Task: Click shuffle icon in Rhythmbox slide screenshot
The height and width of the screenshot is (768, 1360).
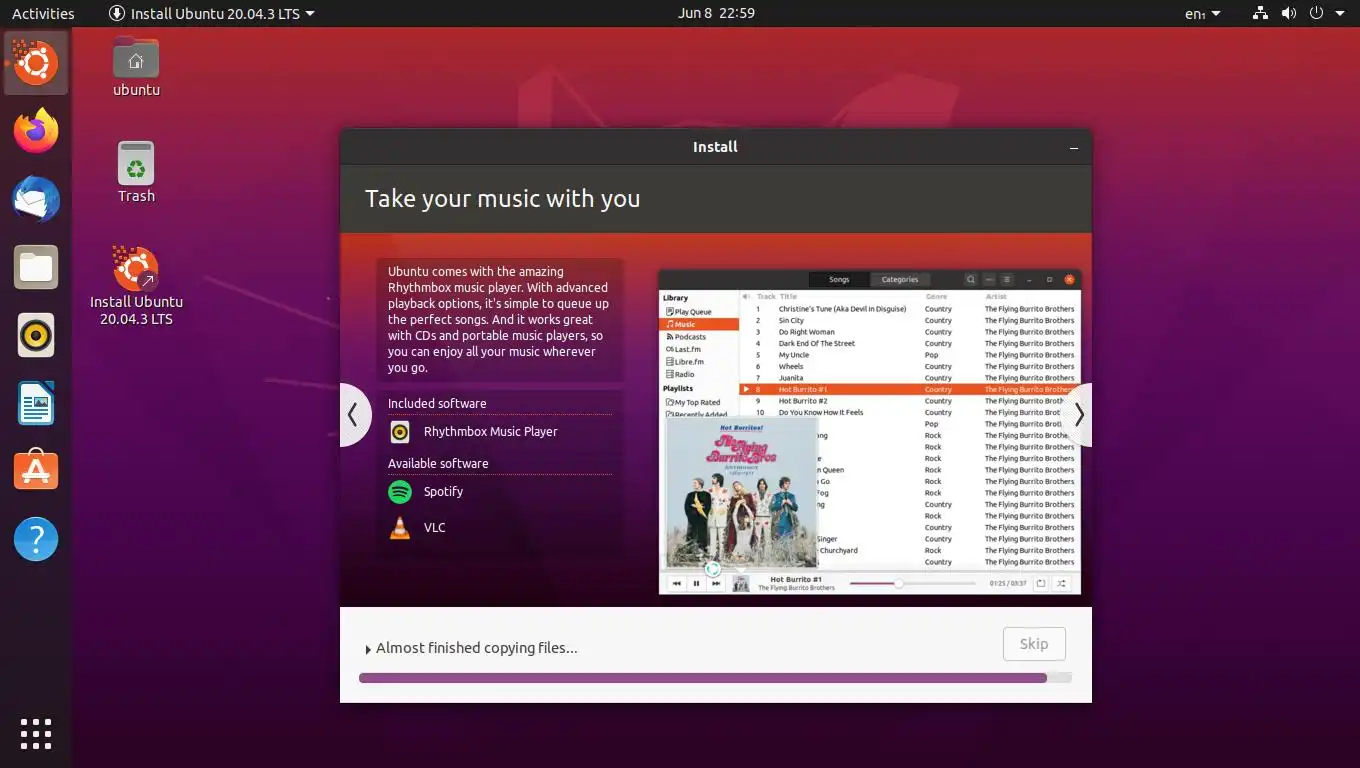Action: [1062, 583]
